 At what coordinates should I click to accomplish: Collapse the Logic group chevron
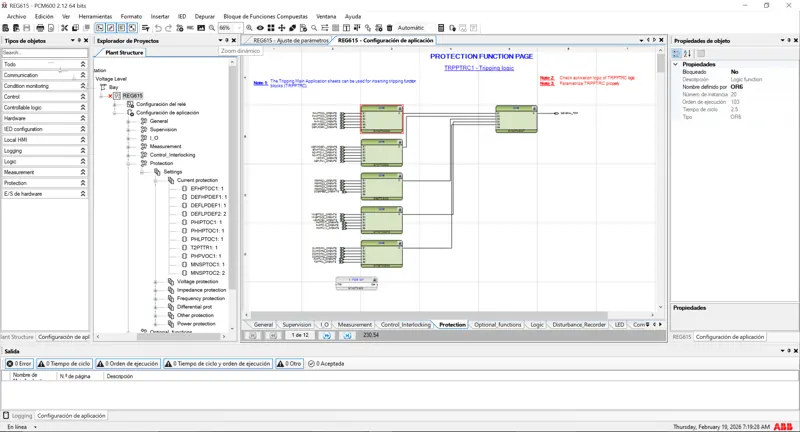[83, 161]
